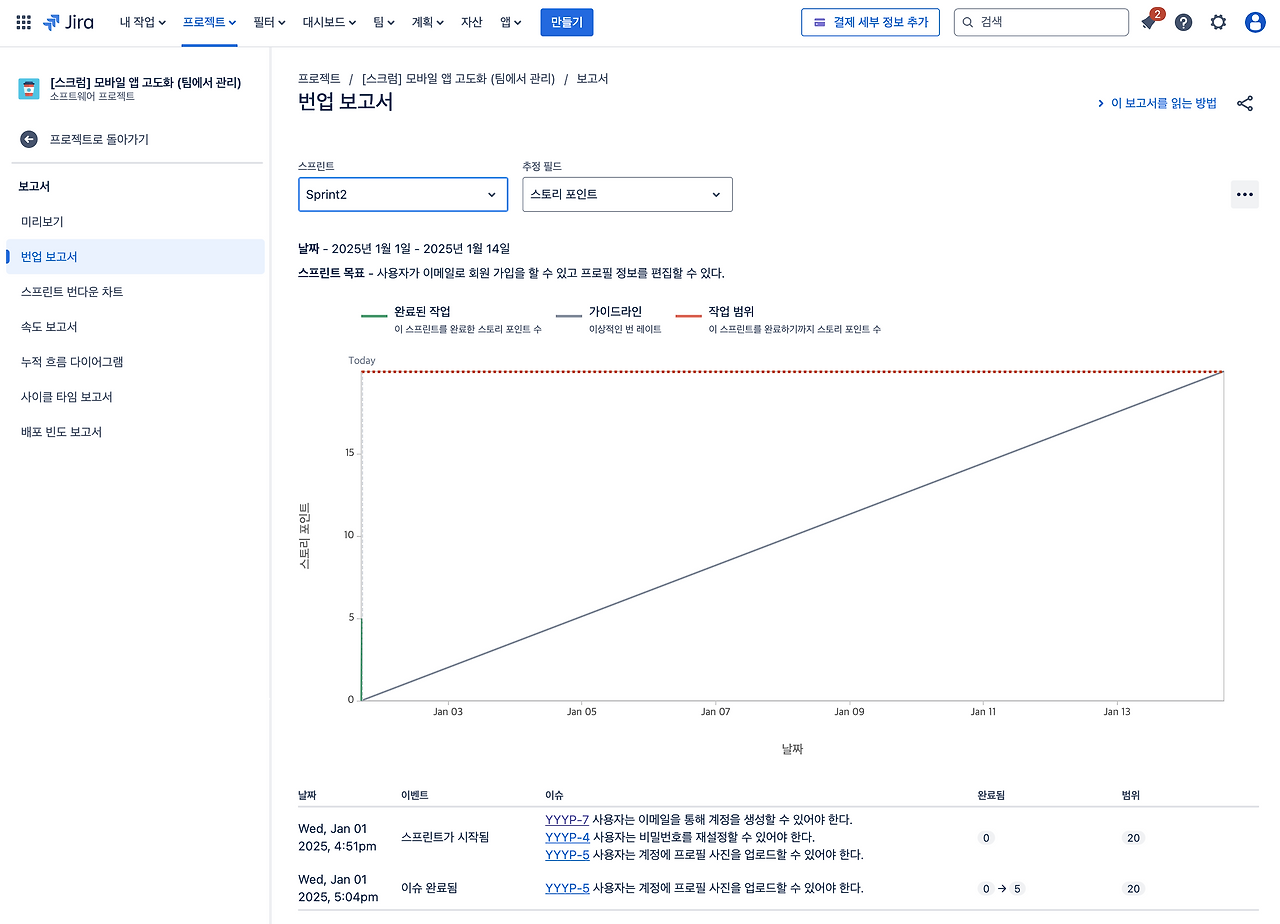
Task: Open issue YYYP-5 from the event table
Action: pos(567,854)
